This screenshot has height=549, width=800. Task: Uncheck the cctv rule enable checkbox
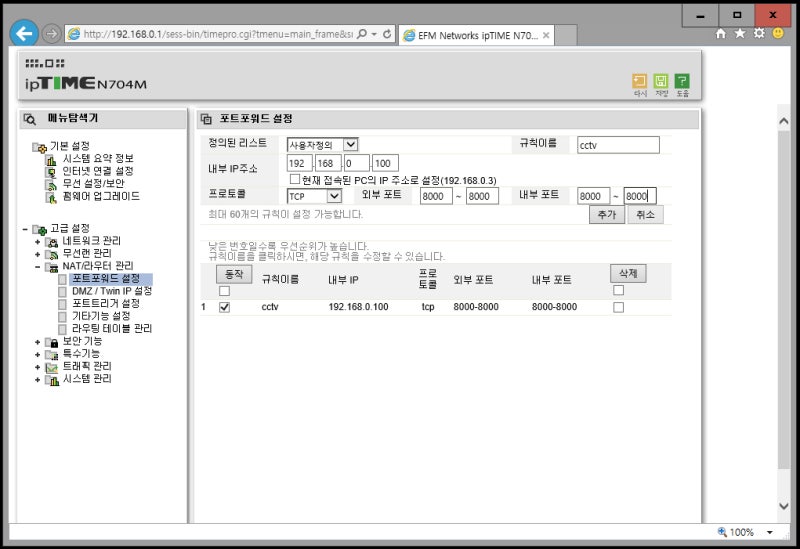pyautogui.click(x=224, y=307)
